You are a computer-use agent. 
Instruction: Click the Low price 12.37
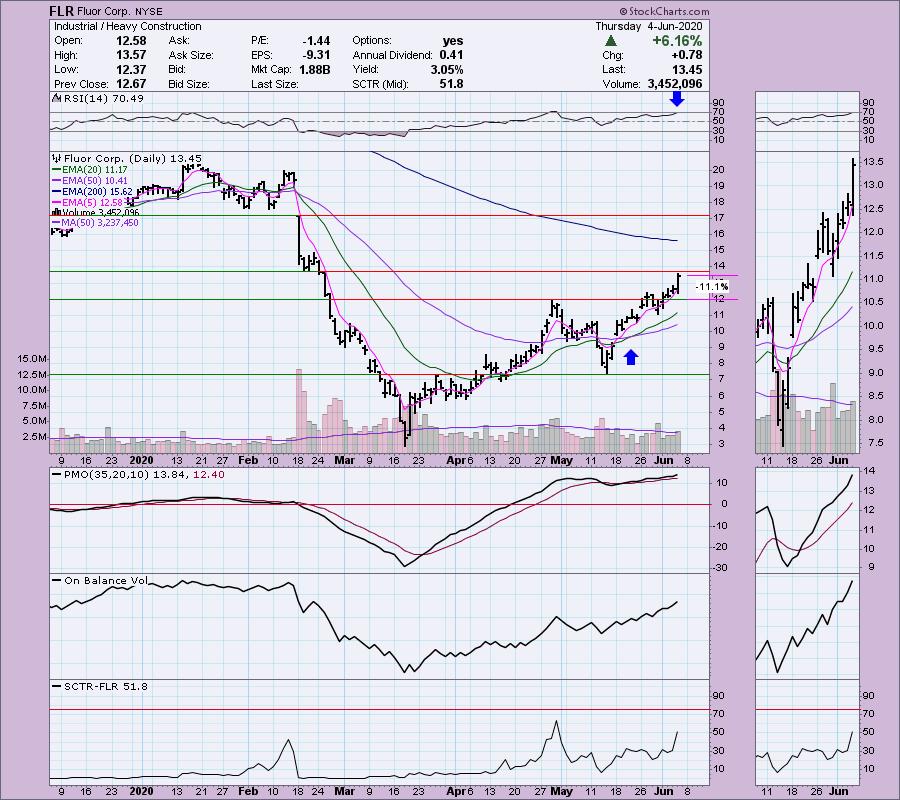[x=131, y=69]
